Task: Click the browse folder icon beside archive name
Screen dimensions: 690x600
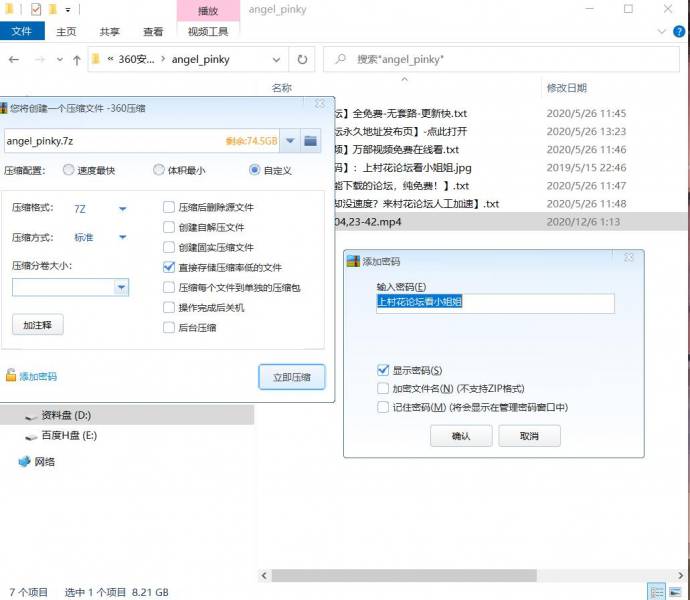Action: (x=311, y=141)
